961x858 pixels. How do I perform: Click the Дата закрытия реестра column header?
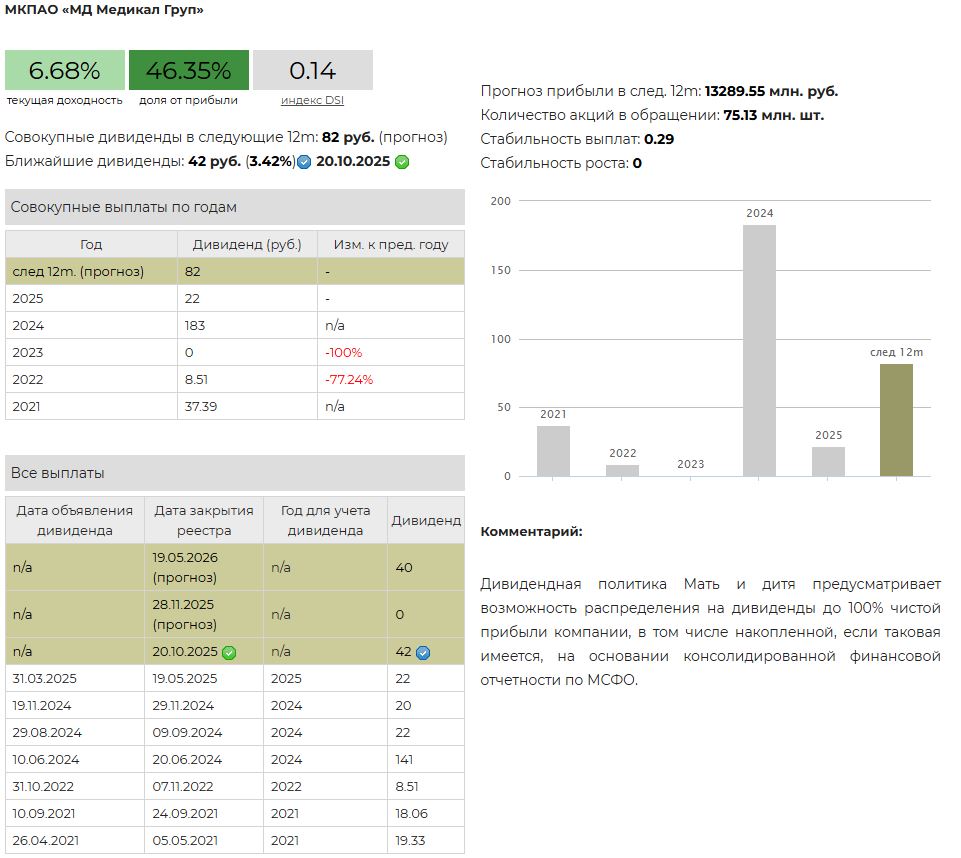204,520
